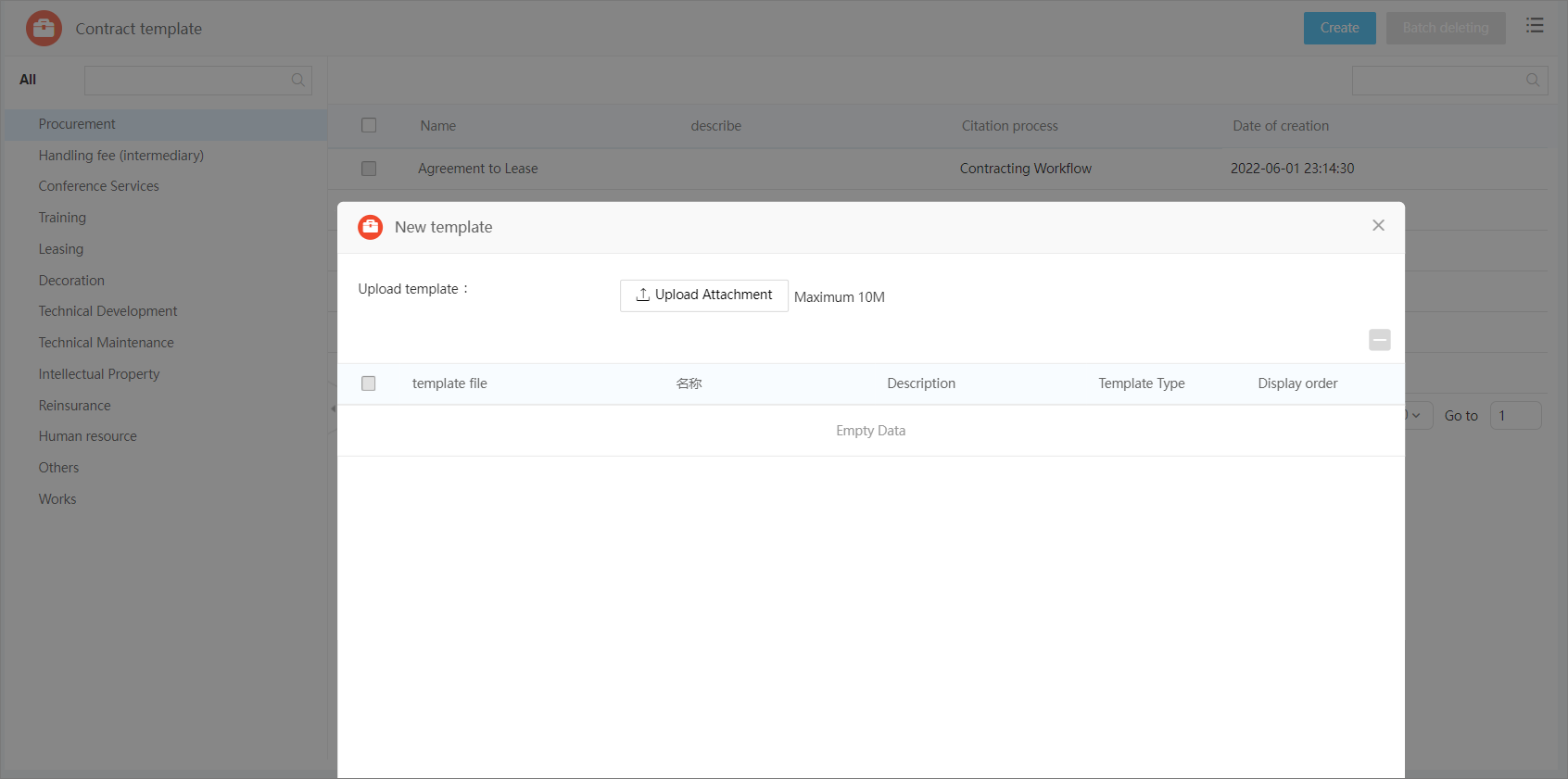Screen dimensions: 1568x779
Task: Click the Citation process column header
Action: 1010,126
